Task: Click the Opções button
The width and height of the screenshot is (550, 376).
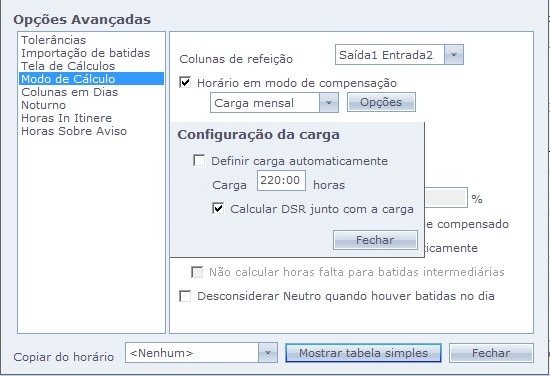Action: pos(381,102)
